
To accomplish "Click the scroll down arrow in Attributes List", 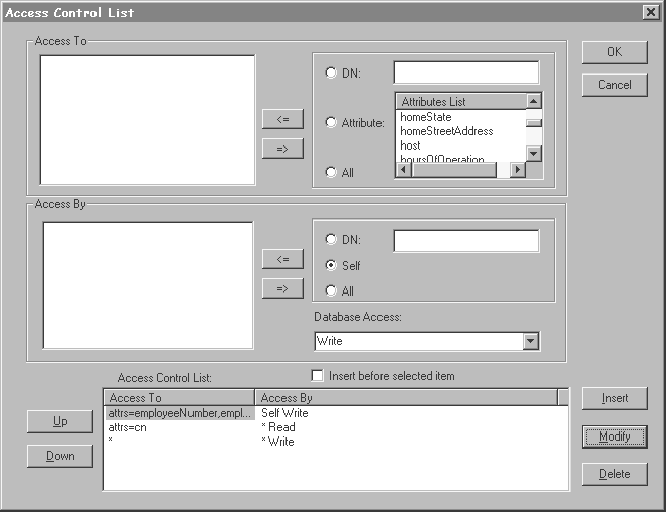I will coord(534,153).
